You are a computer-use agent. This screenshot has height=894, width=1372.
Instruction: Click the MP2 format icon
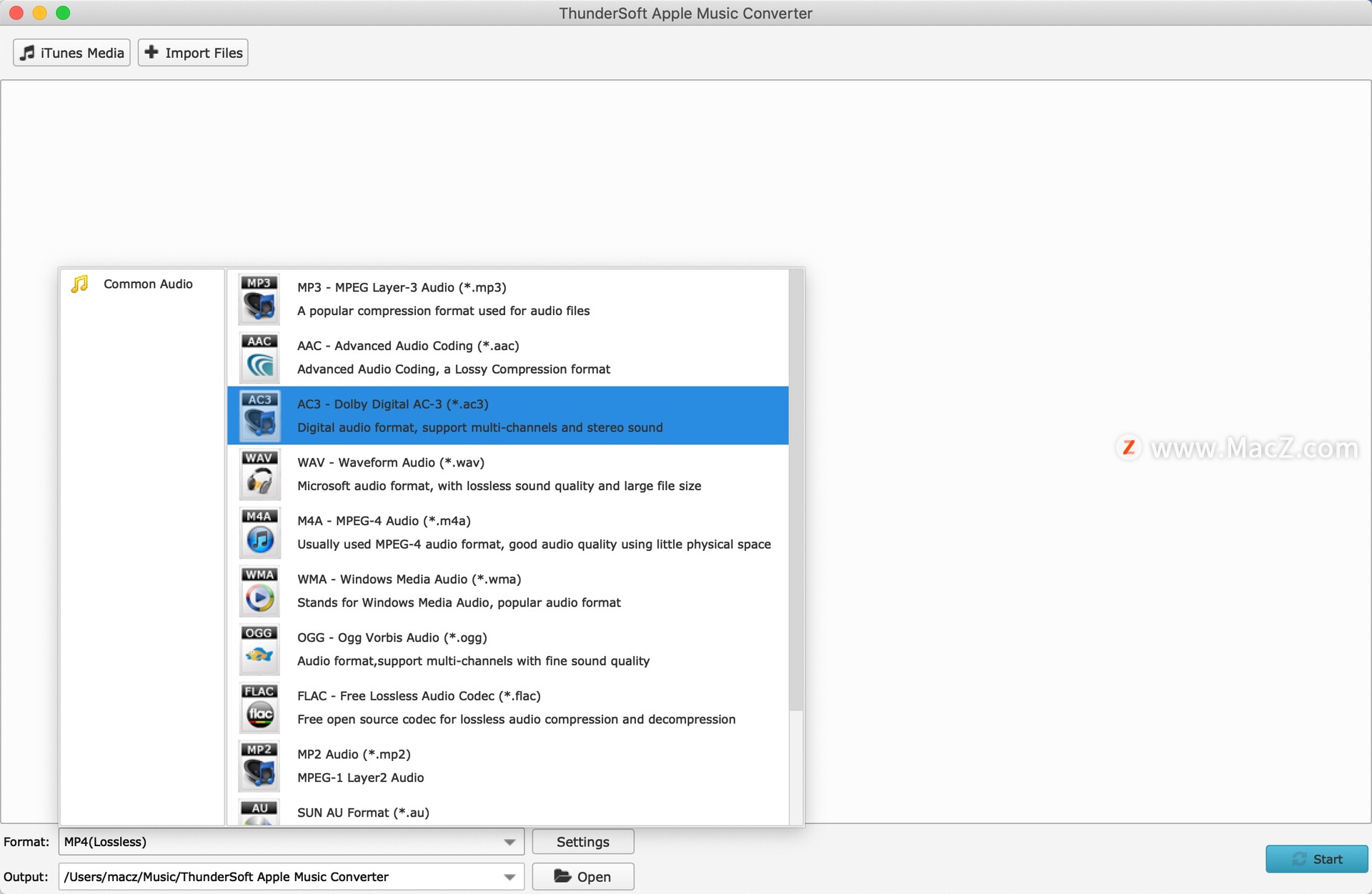pos(259,766)
